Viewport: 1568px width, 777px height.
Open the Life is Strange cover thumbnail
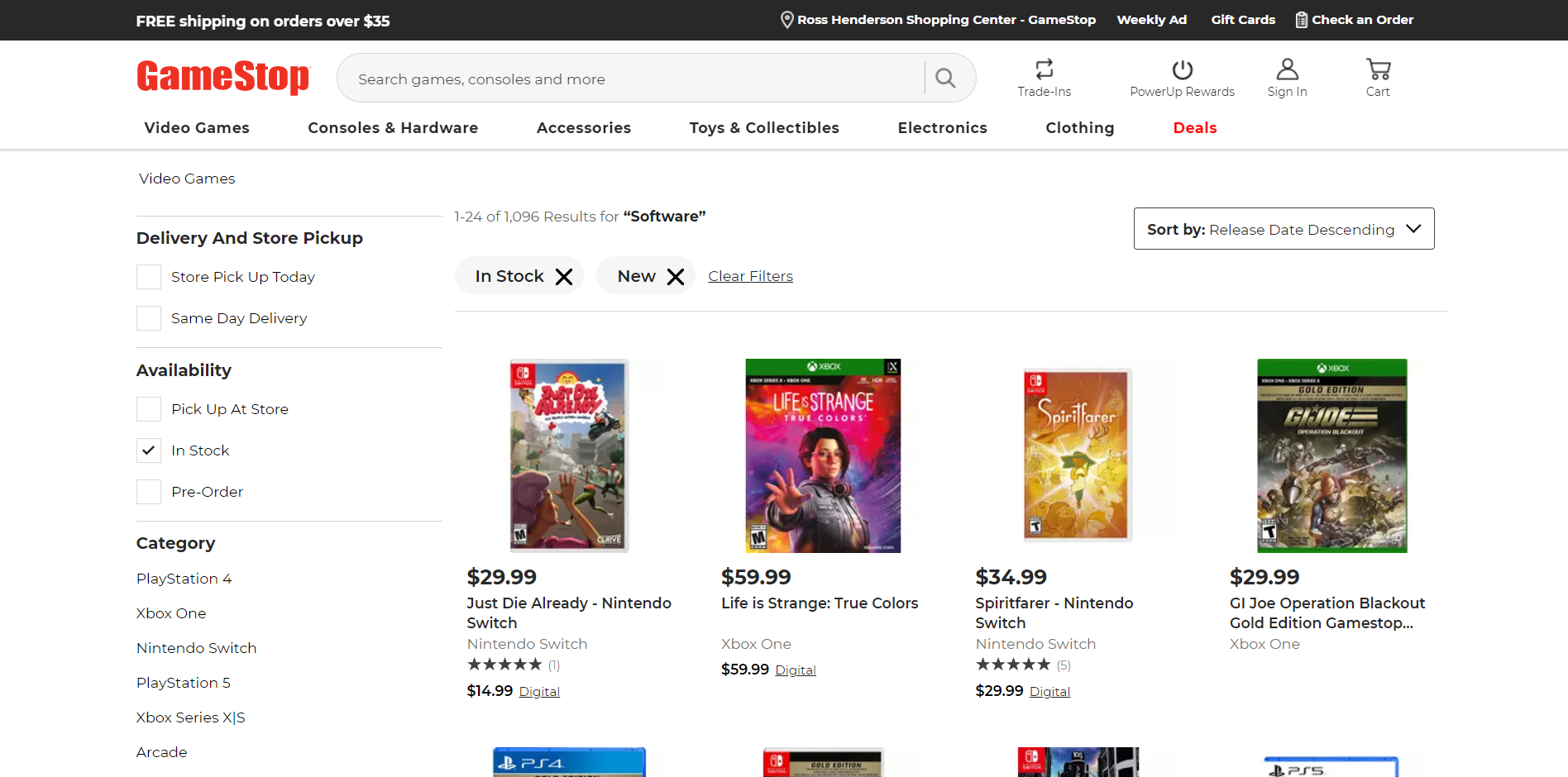[x=823, y=455]
